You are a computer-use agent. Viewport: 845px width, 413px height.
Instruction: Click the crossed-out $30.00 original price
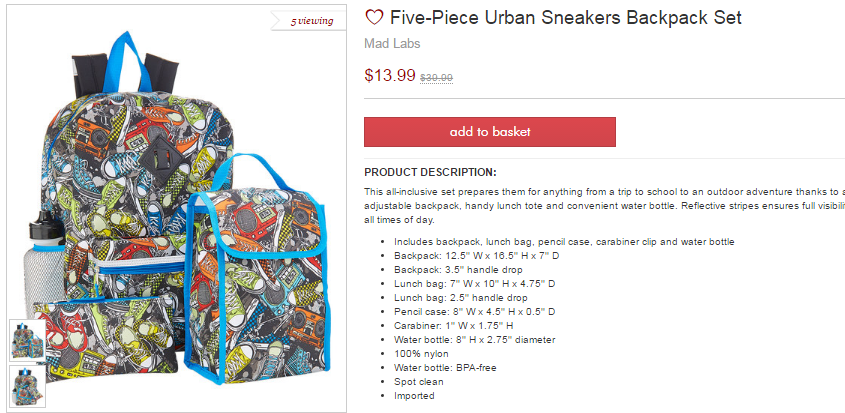coord(437,78)
